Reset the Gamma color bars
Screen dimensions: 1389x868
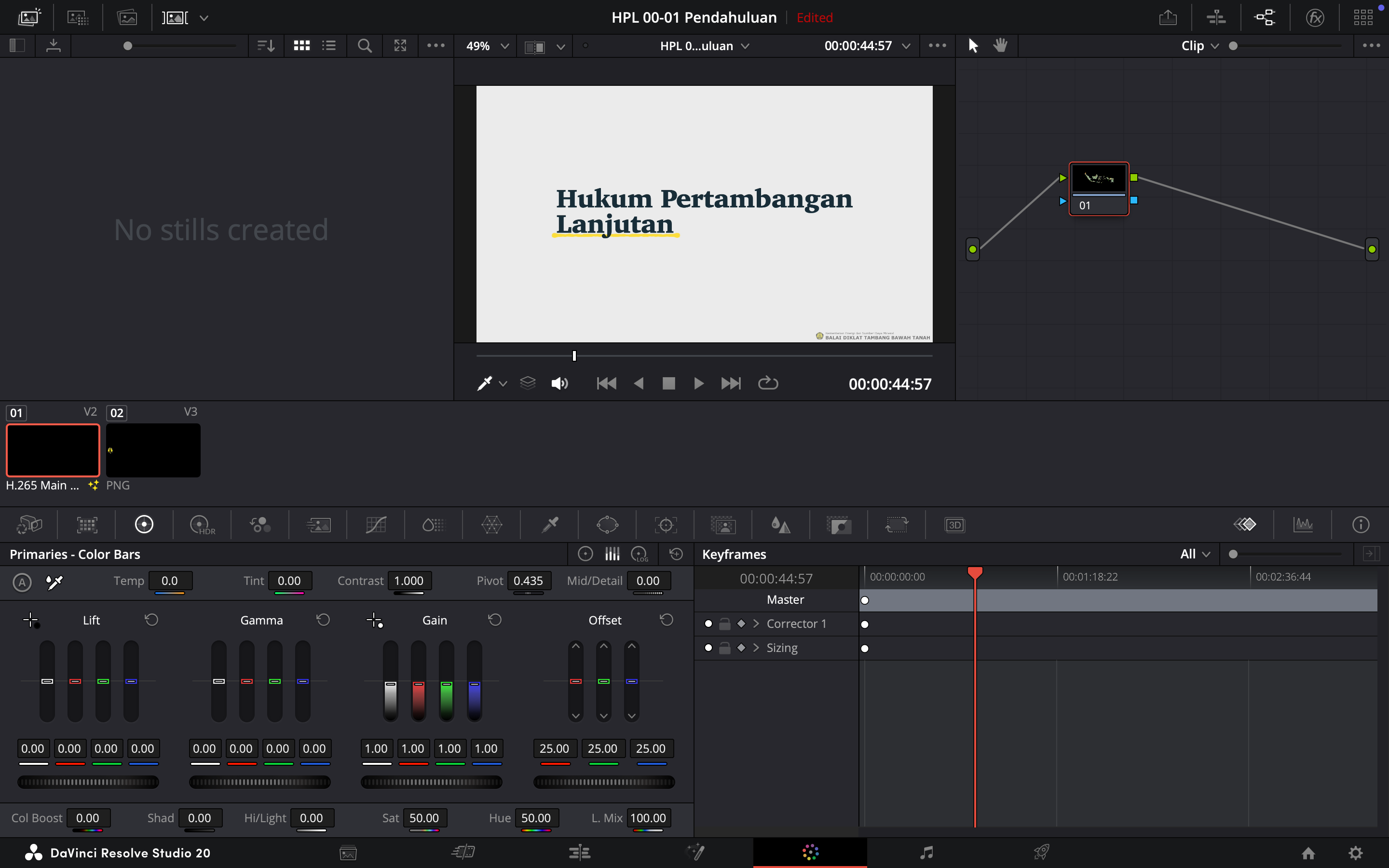323,620
